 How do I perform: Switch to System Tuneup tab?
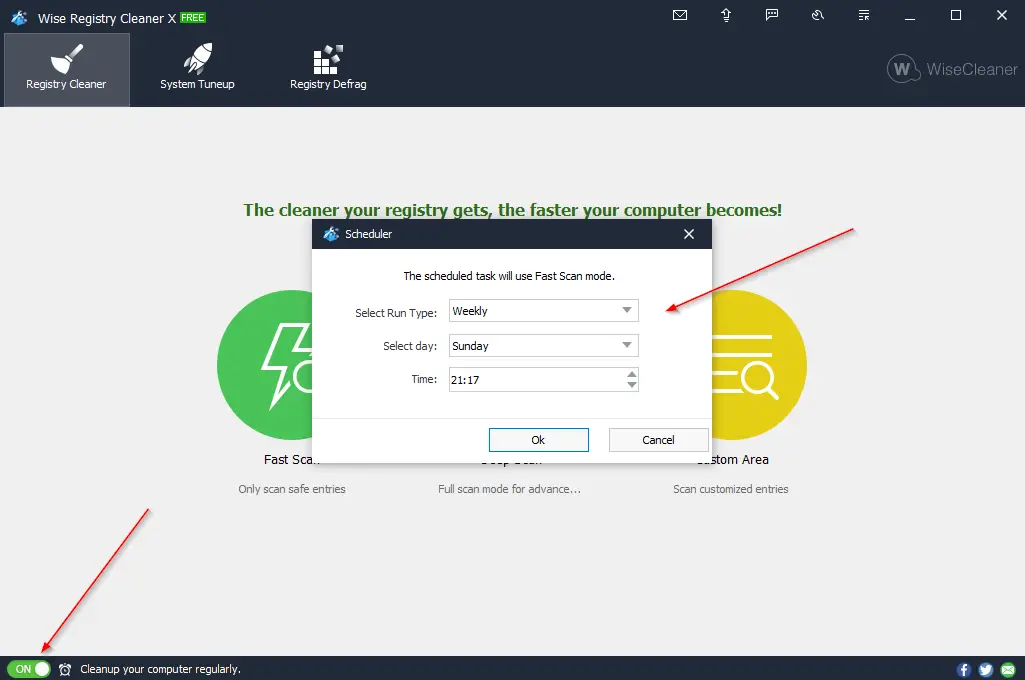click(x=197, y=69)
